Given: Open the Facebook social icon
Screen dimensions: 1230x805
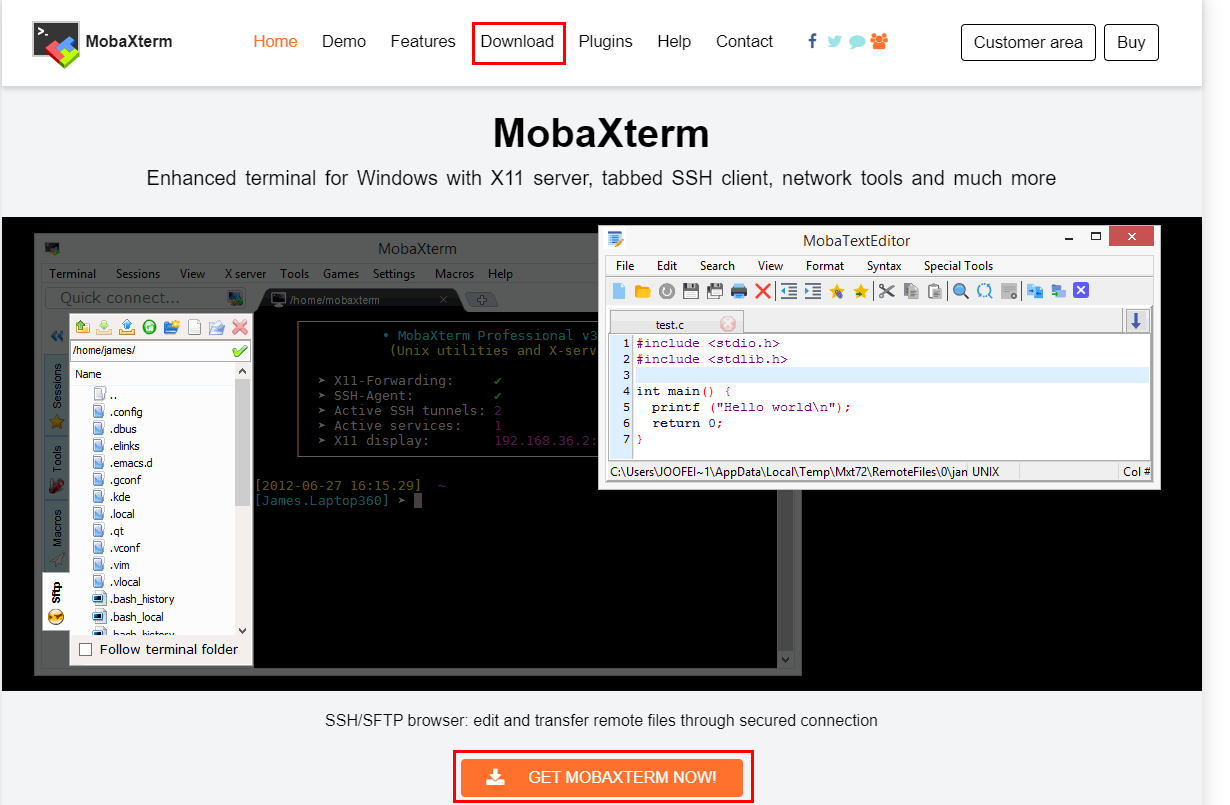Looking at the screenshot, I should pyautogui.click(x=812, y=41).
